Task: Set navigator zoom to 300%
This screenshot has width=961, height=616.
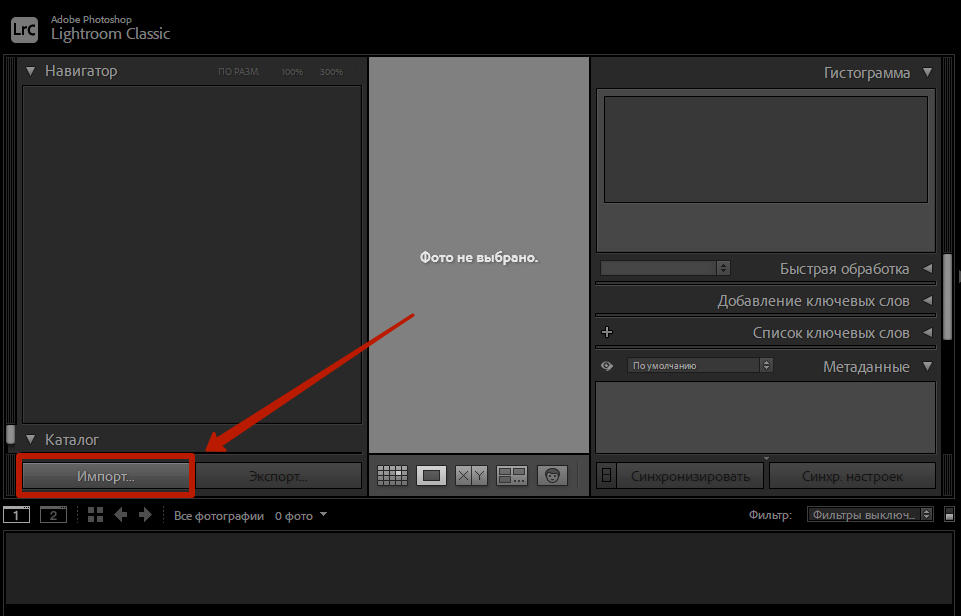Action: (x=331, y=72)
